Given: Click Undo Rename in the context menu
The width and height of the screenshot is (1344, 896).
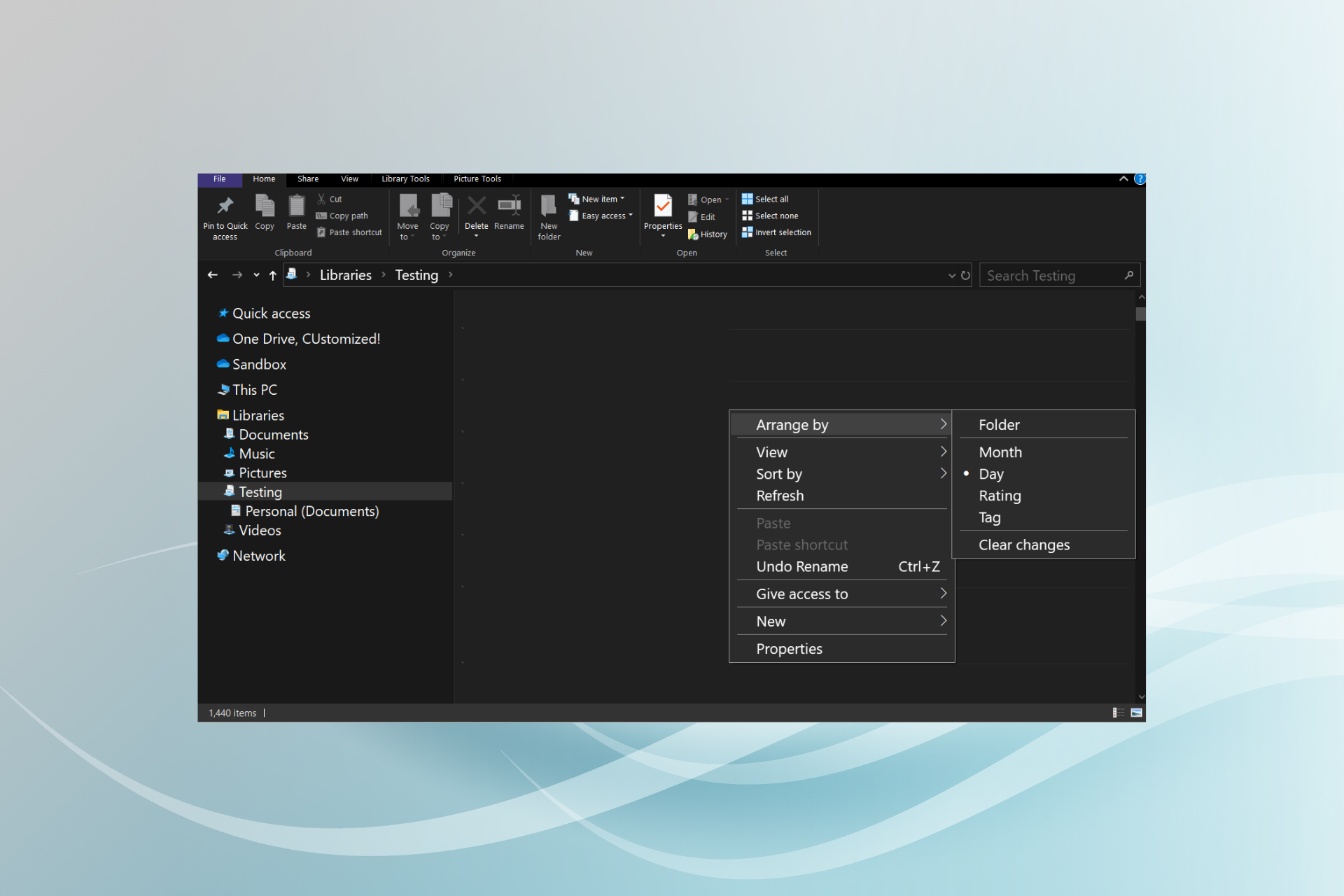Looking at the screenshot, I should (x=802, y=566).
